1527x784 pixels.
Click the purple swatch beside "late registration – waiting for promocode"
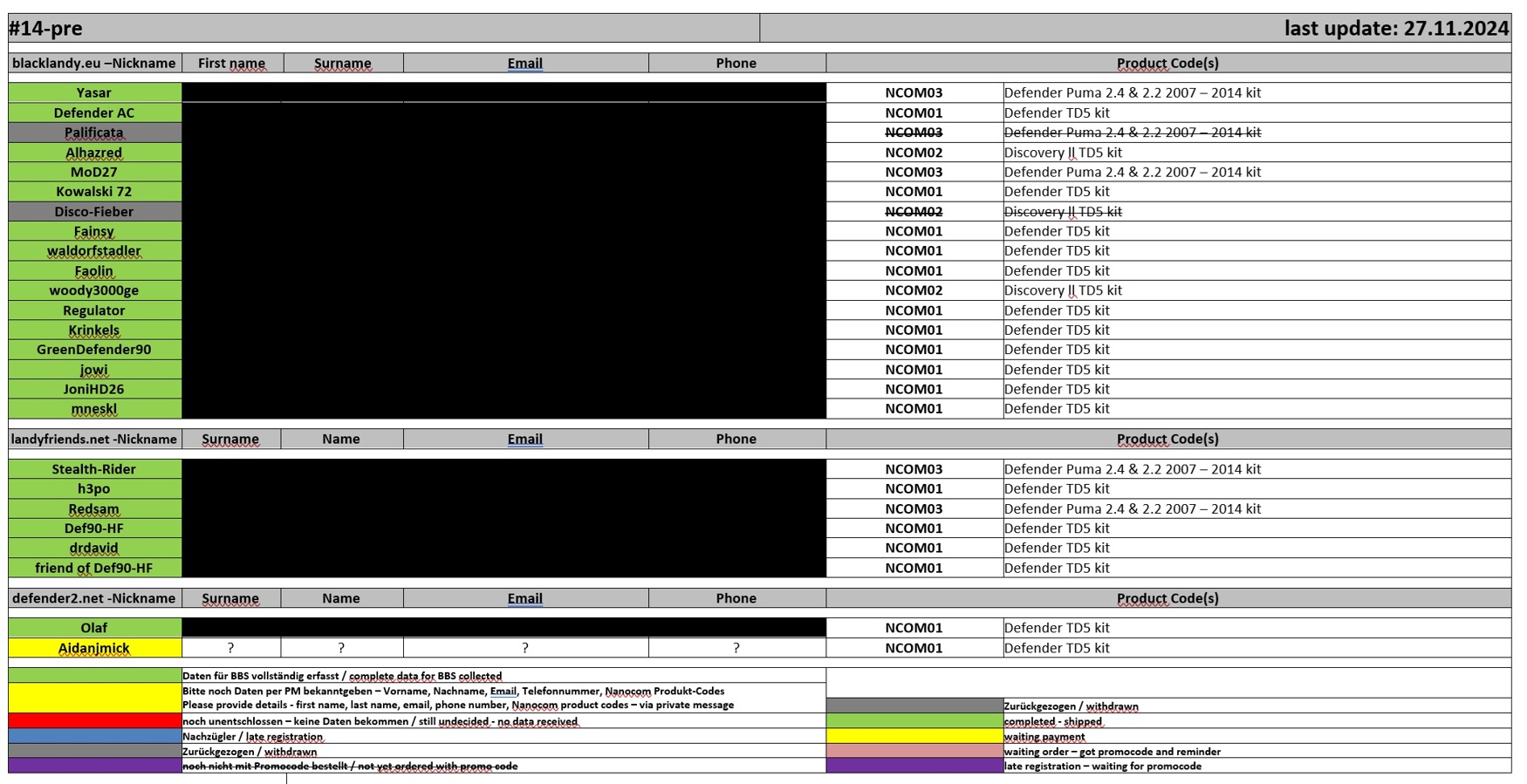pyautogui.click(x=914, y=766)
